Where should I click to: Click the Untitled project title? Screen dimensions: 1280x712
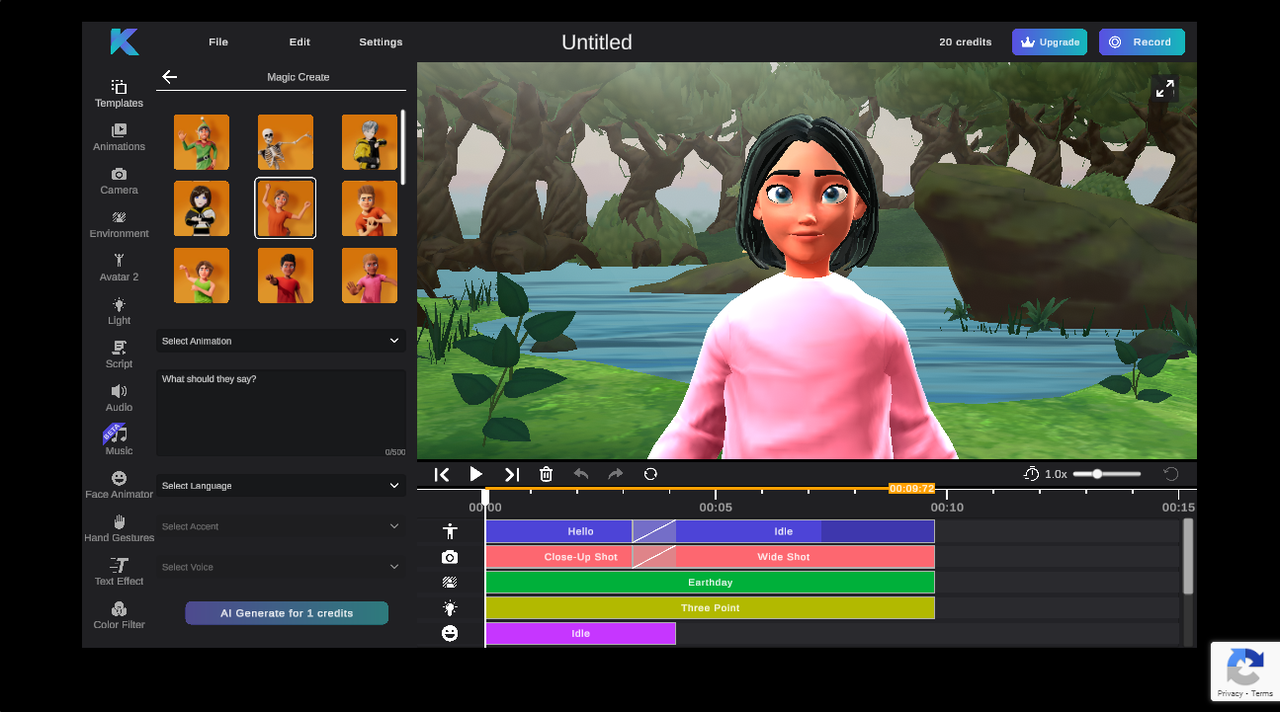tap(597, 42)
